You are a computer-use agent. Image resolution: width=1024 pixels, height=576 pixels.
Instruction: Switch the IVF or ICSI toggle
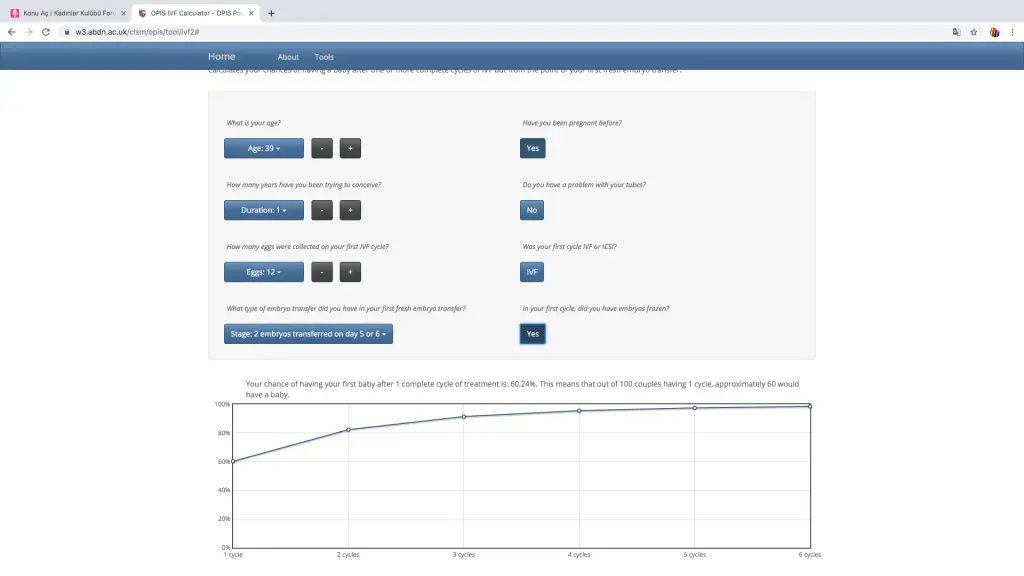532,272
